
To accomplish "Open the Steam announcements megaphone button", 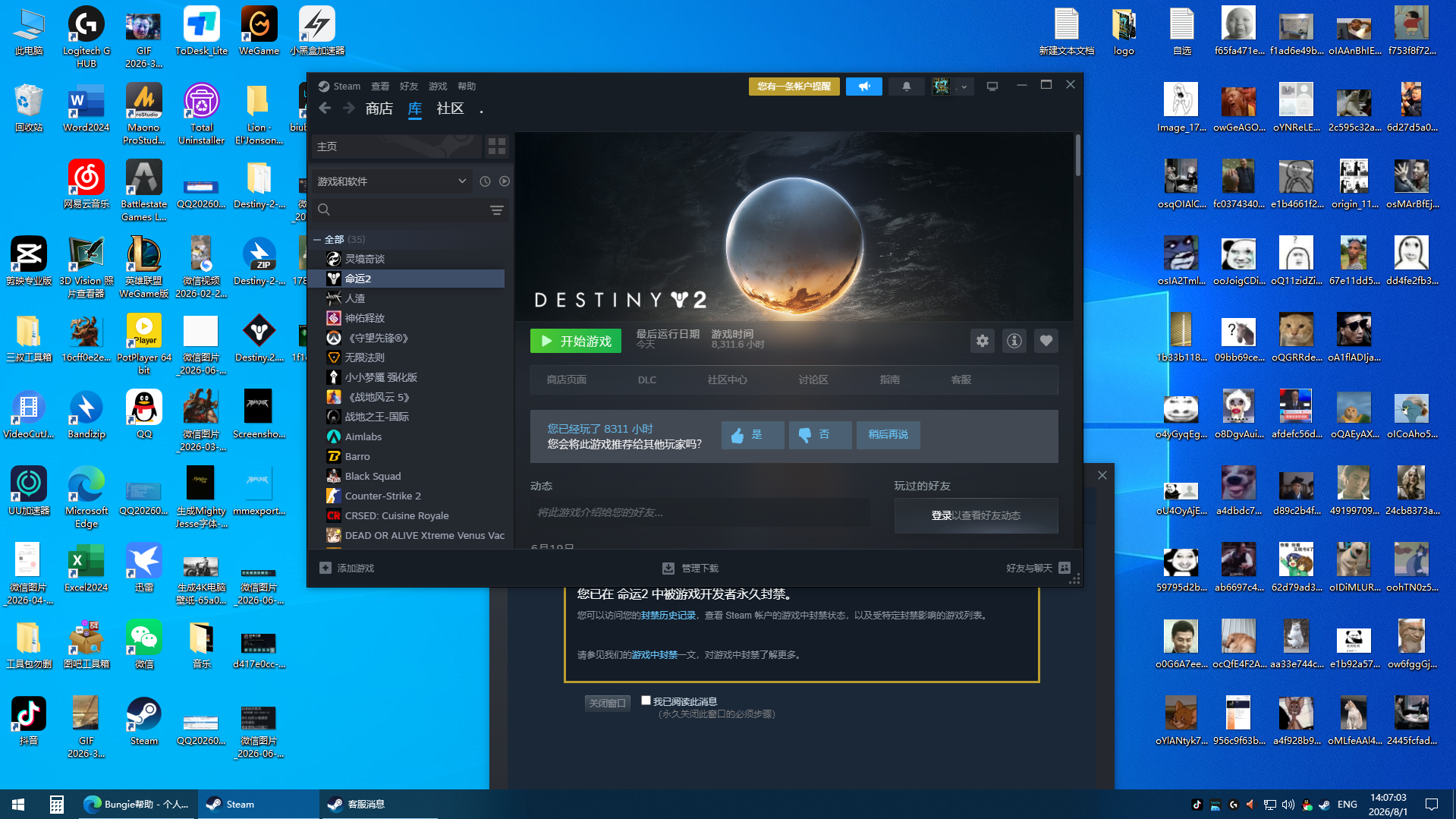I will point(864,87).
